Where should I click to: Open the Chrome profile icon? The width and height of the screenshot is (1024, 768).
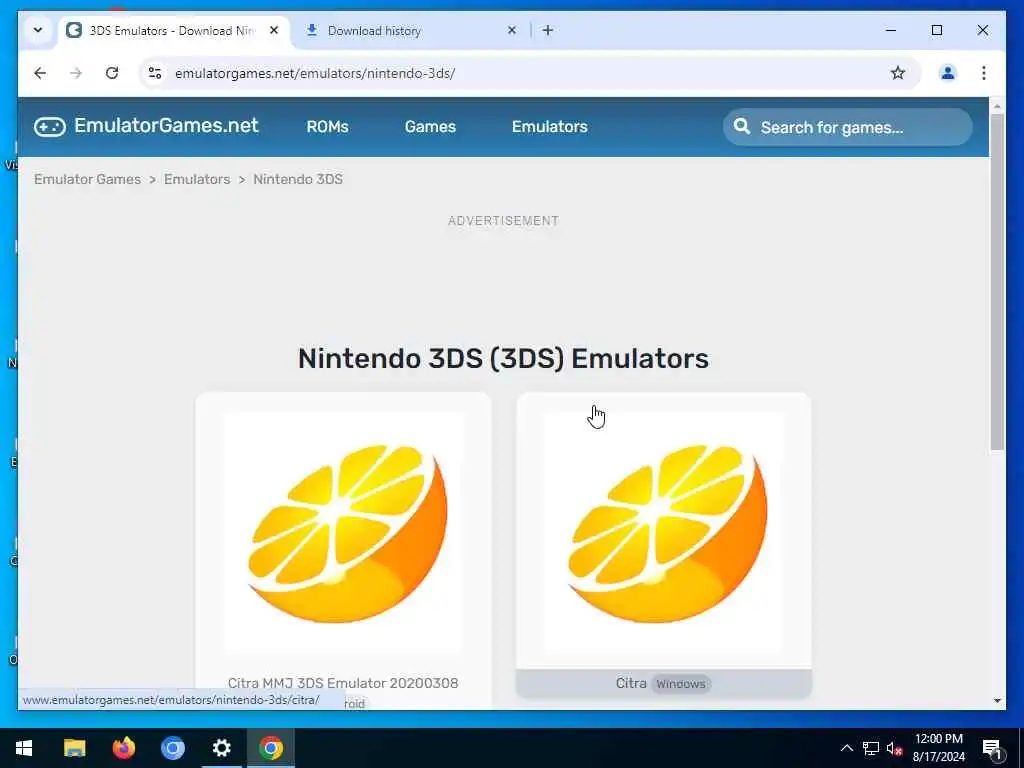point(948,73)
